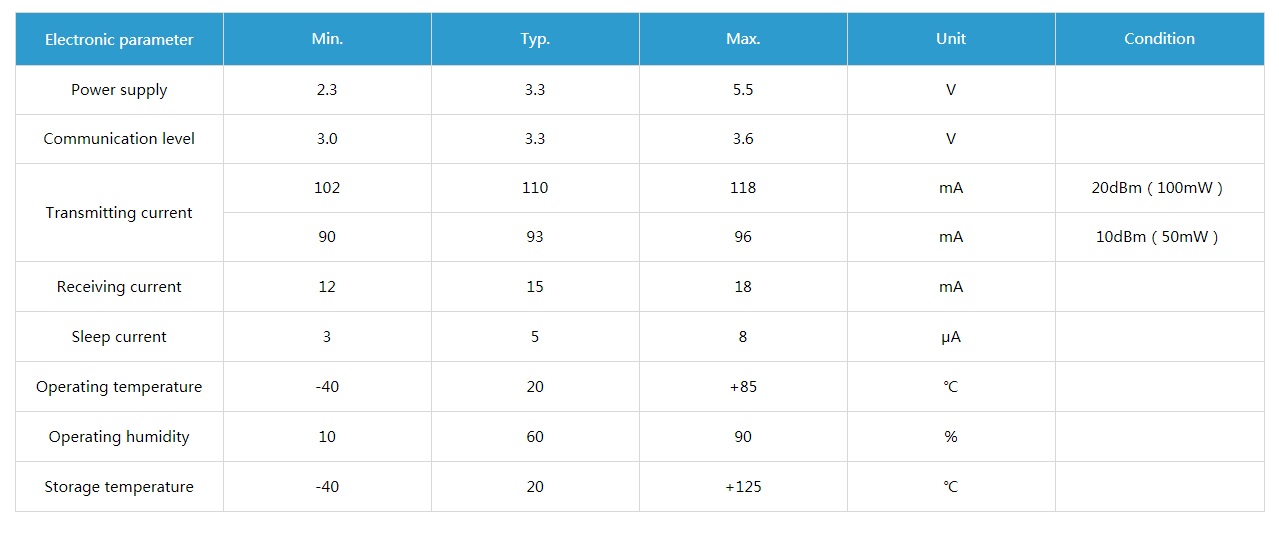Click the 5.5 maximum power supply value
This screenshot has height=536, width=1279.
click(743, 90)
